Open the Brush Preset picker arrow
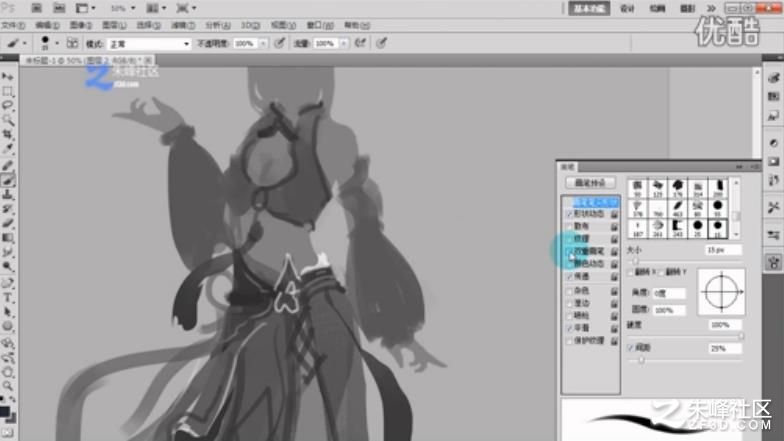 click(x=57, y=44)
